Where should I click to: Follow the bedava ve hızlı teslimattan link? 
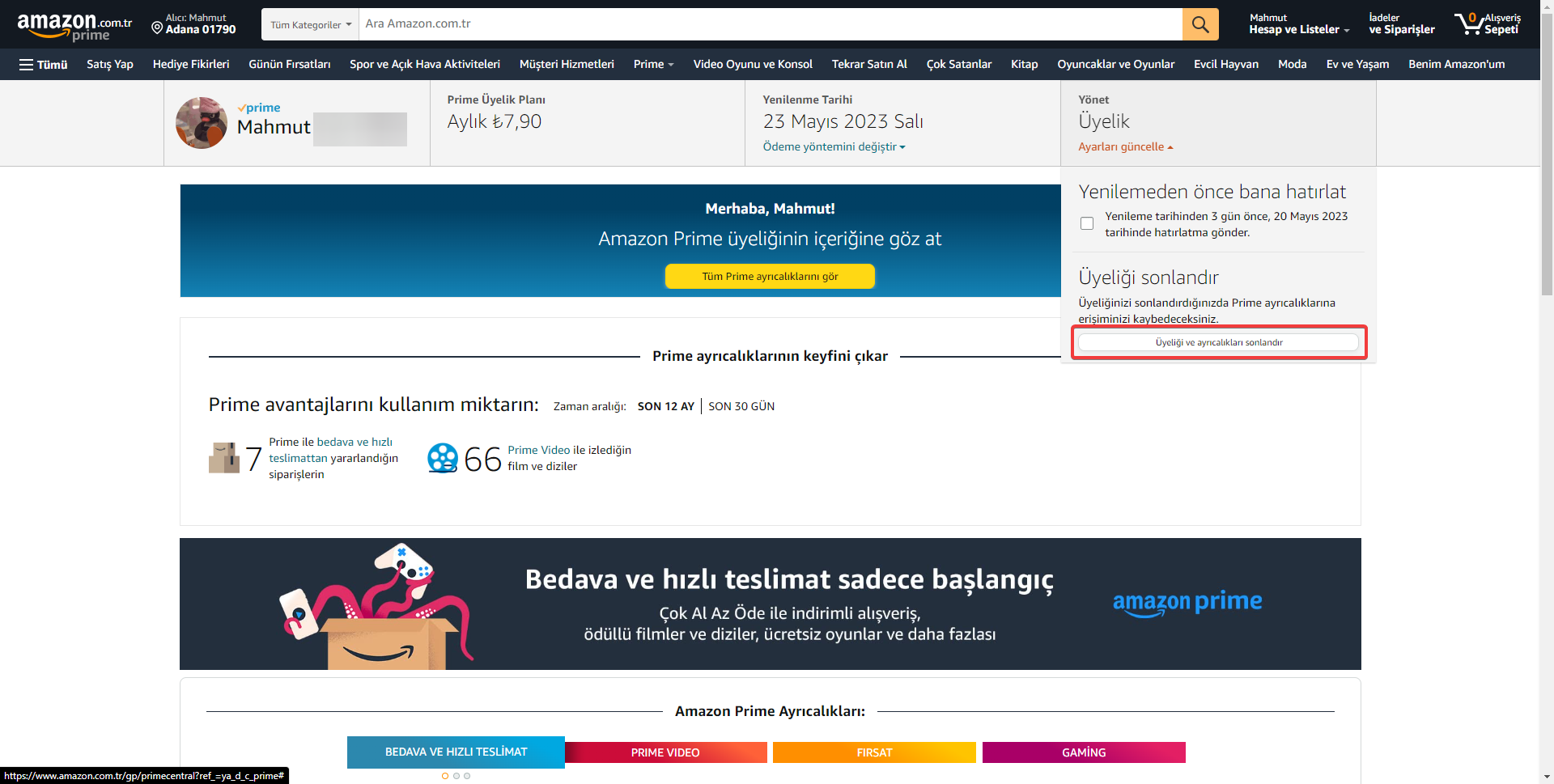click(332, 450)
